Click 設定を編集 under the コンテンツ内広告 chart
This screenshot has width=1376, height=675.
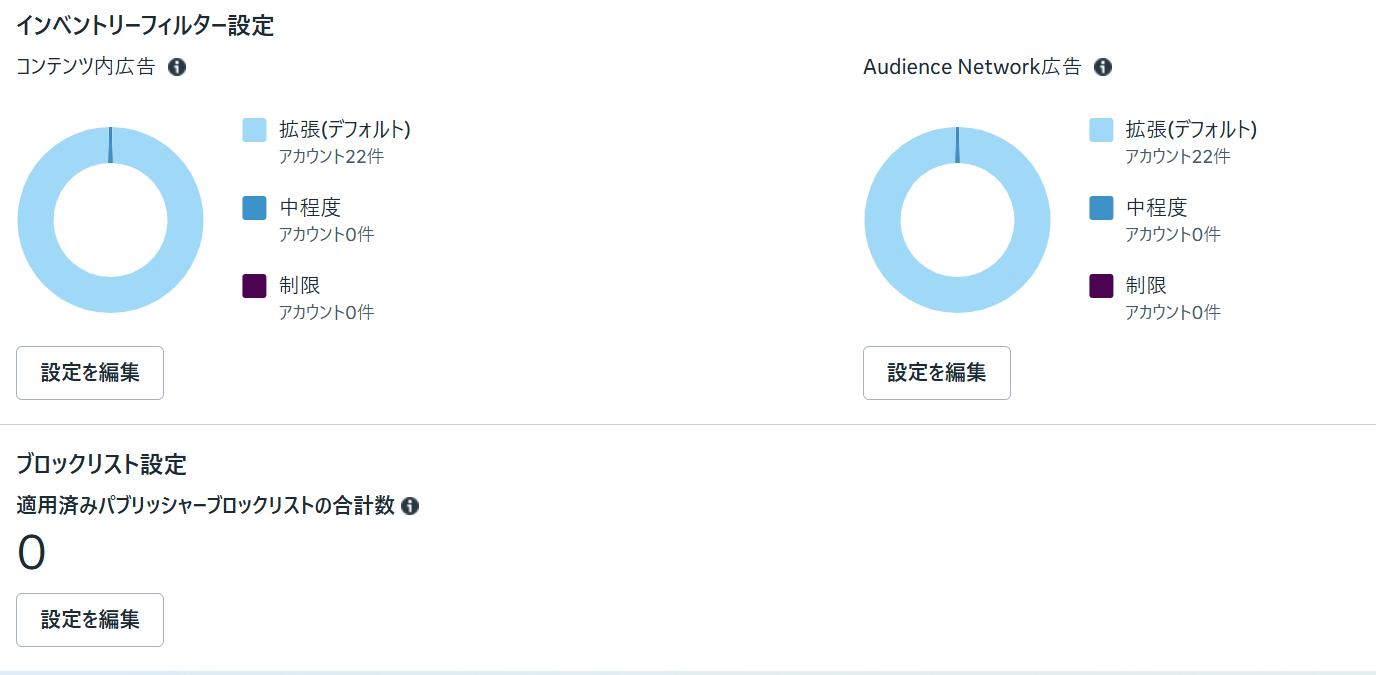(x=90, y=373)
